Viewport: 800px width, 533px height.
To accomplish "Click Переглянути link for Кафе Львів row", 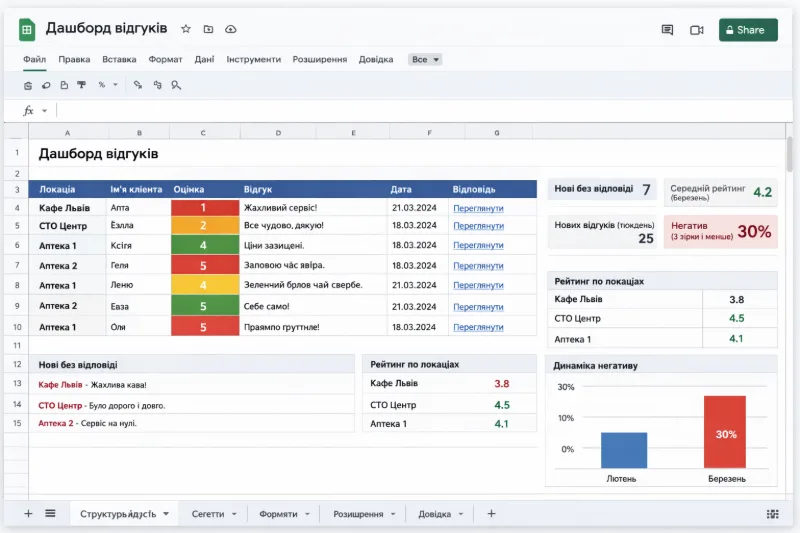I will pyautogui.click(x=478, y=208).
